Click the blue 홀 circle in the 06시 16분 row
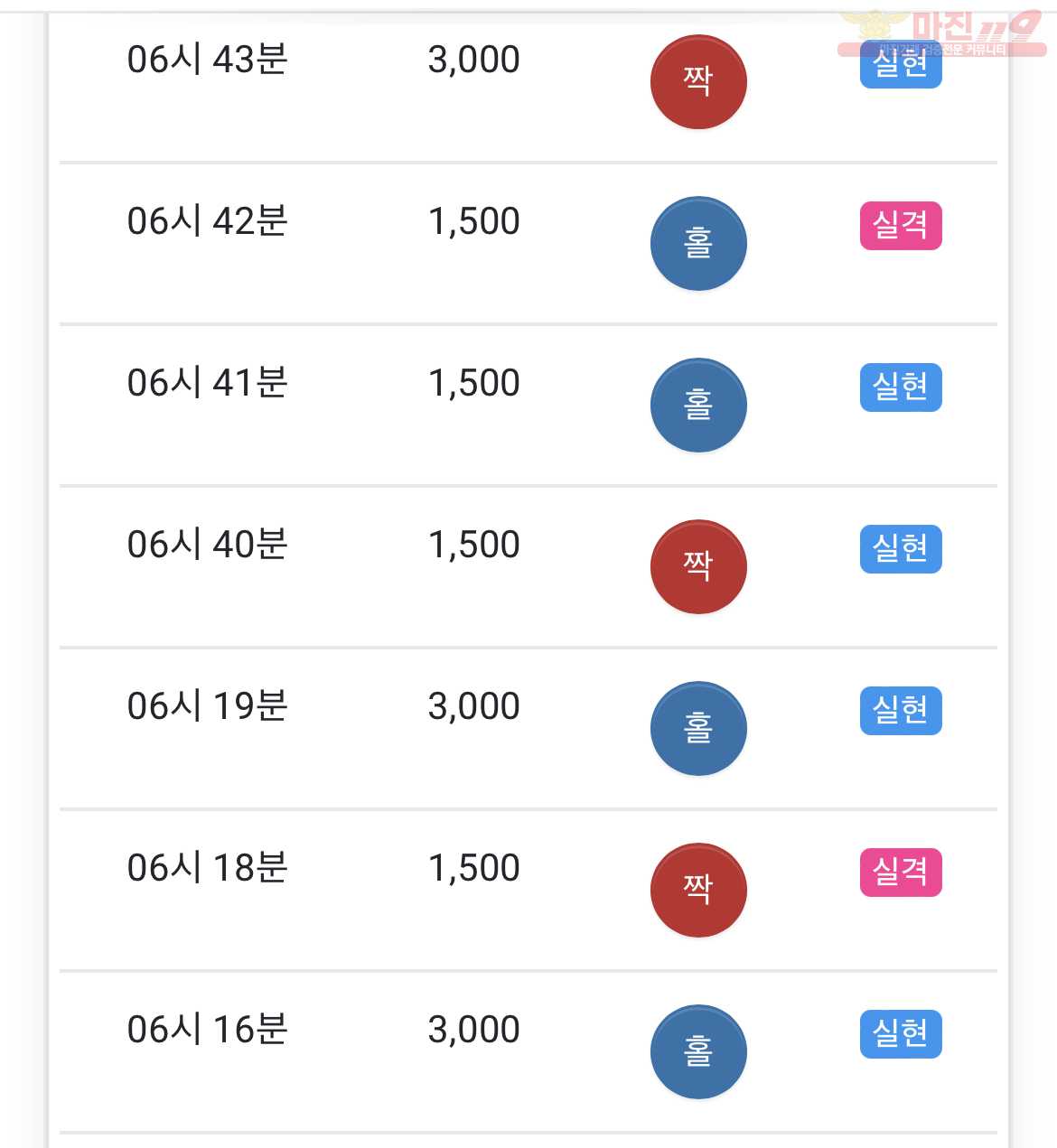 tap(698, 1052)
